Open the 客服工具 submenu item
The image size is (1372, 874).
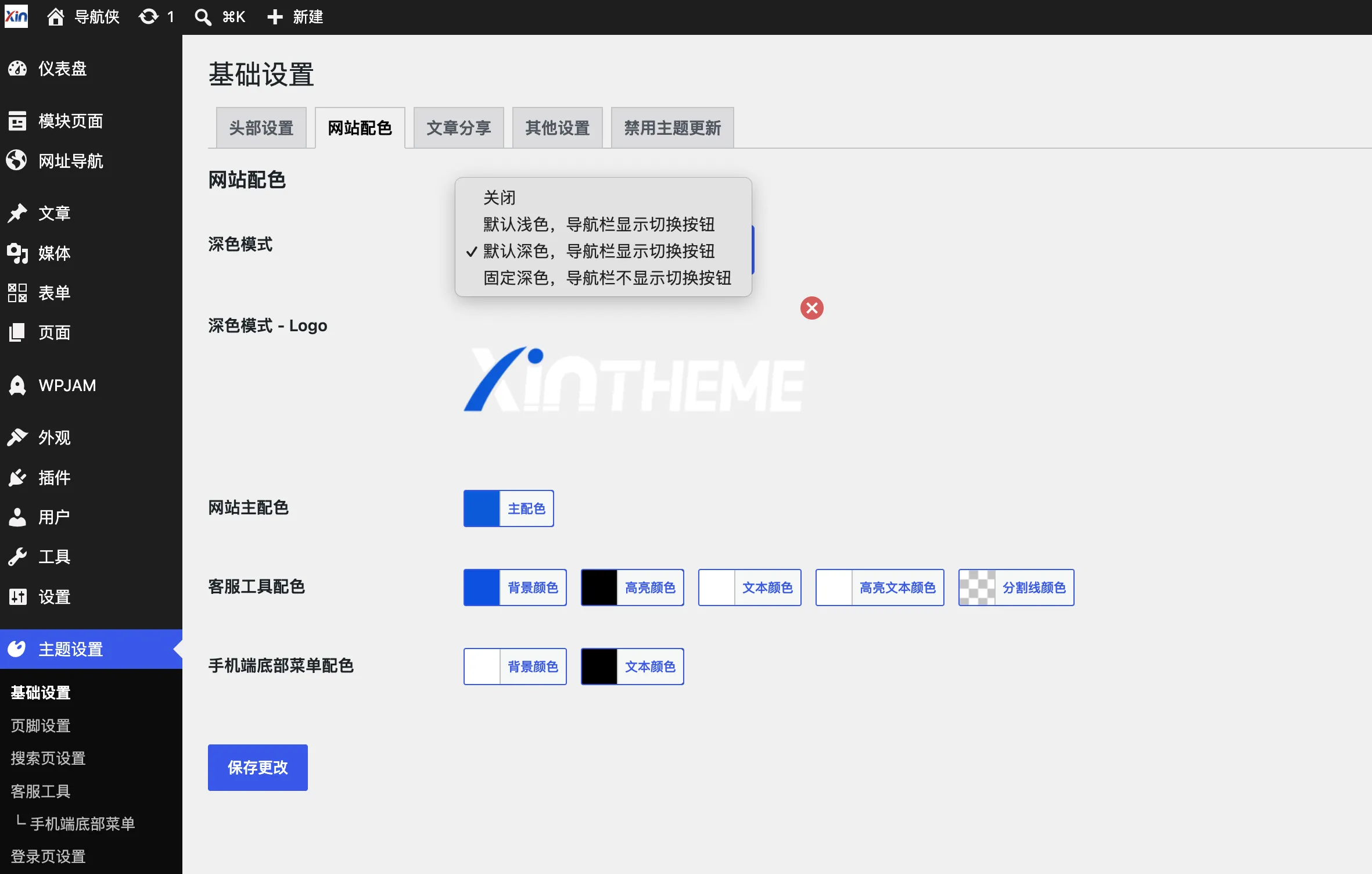pos(41,791)
